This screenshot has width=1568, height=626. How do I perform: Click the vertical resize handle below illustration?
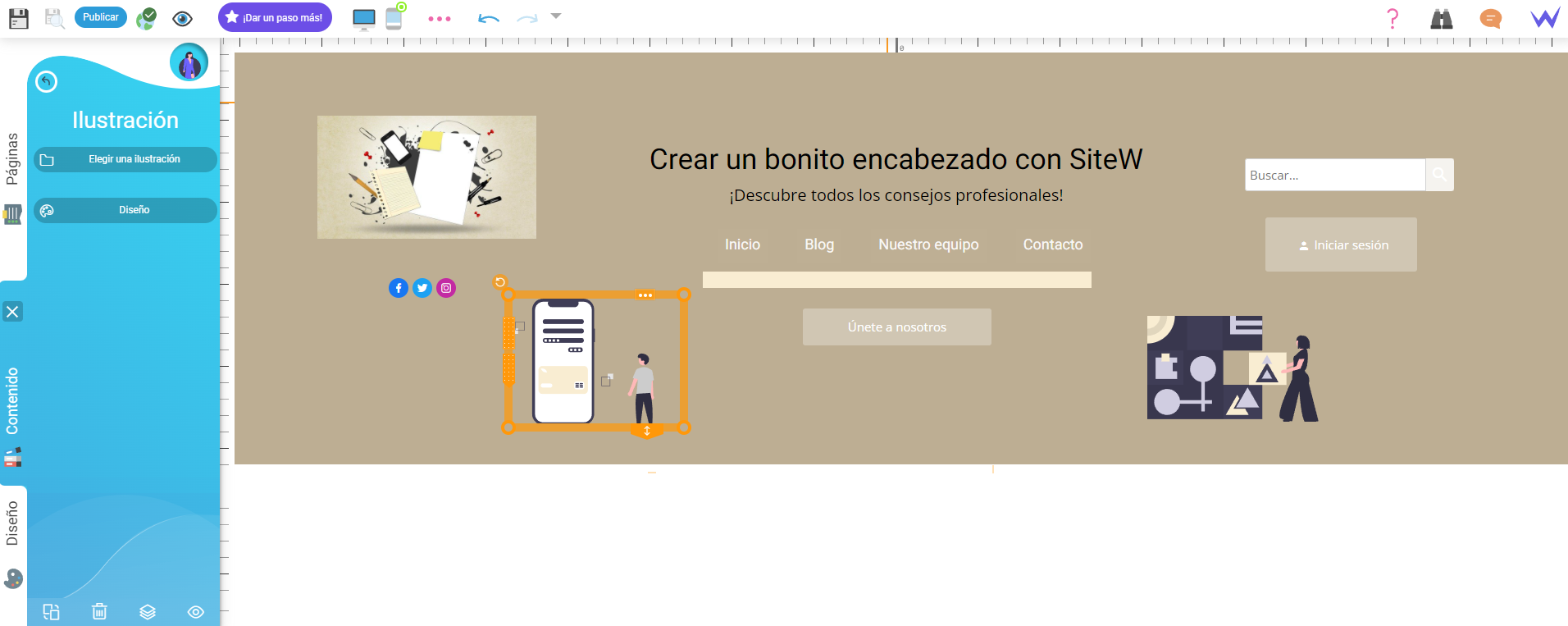[647, 431]
